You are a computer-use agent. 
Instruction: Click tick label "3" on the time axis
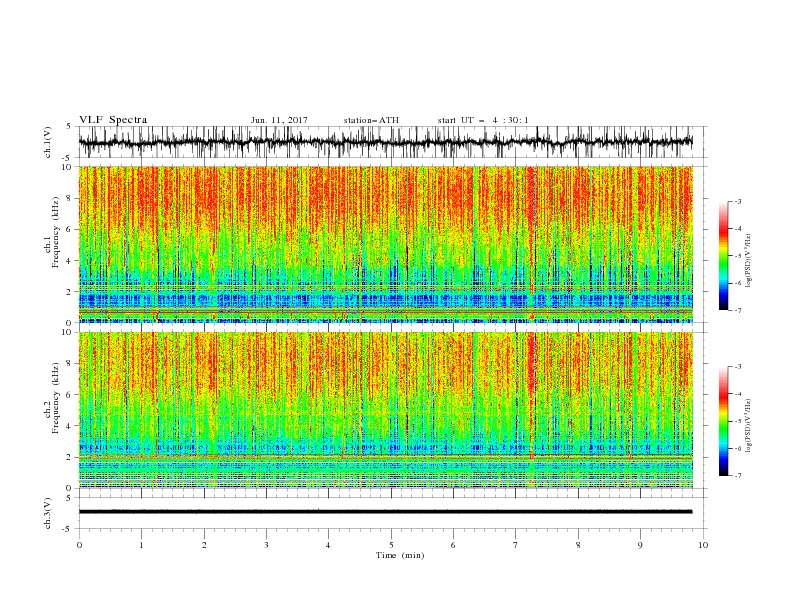266,545
